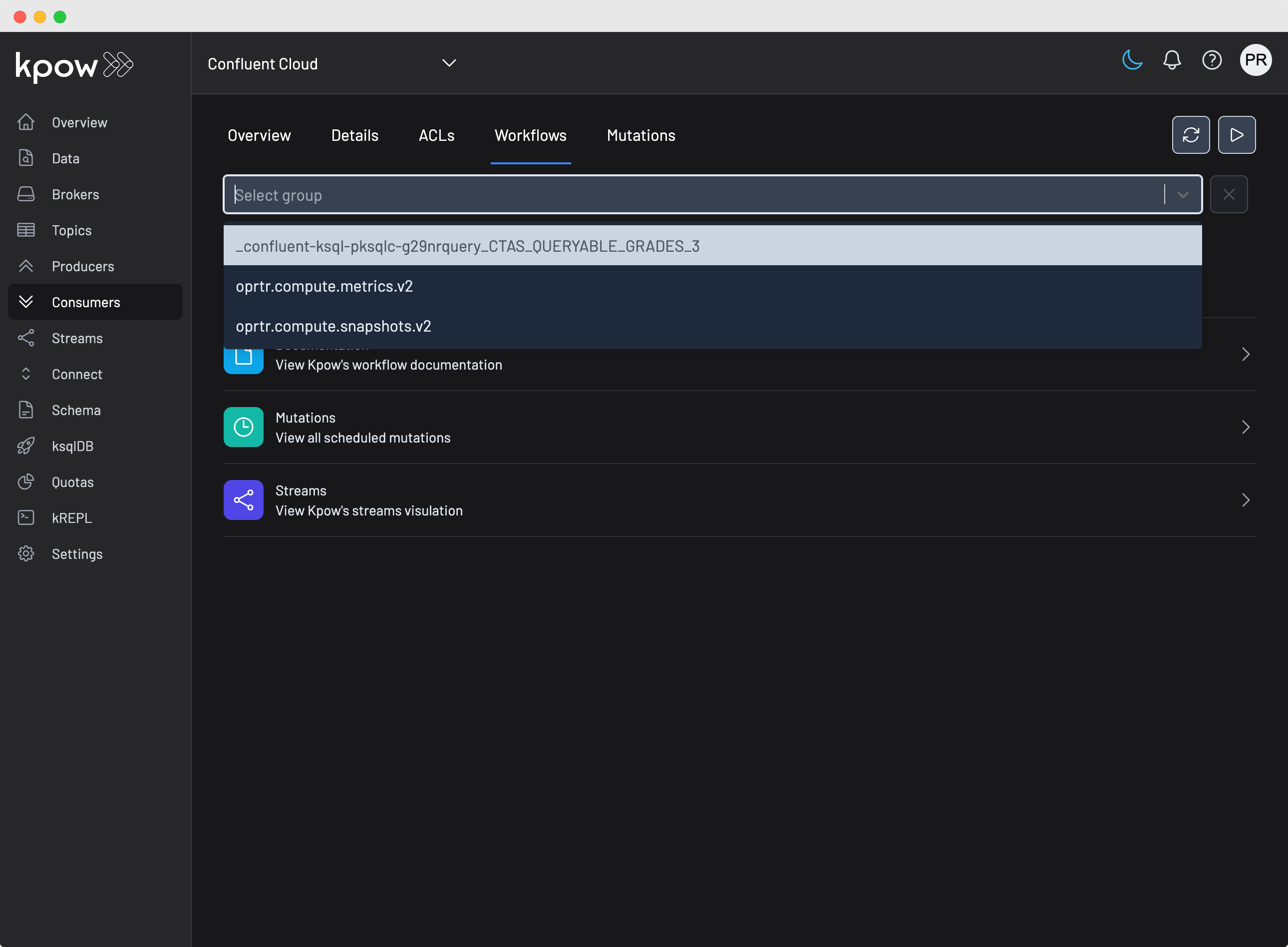Collapse the Select group dropdown arrow

1183,195
